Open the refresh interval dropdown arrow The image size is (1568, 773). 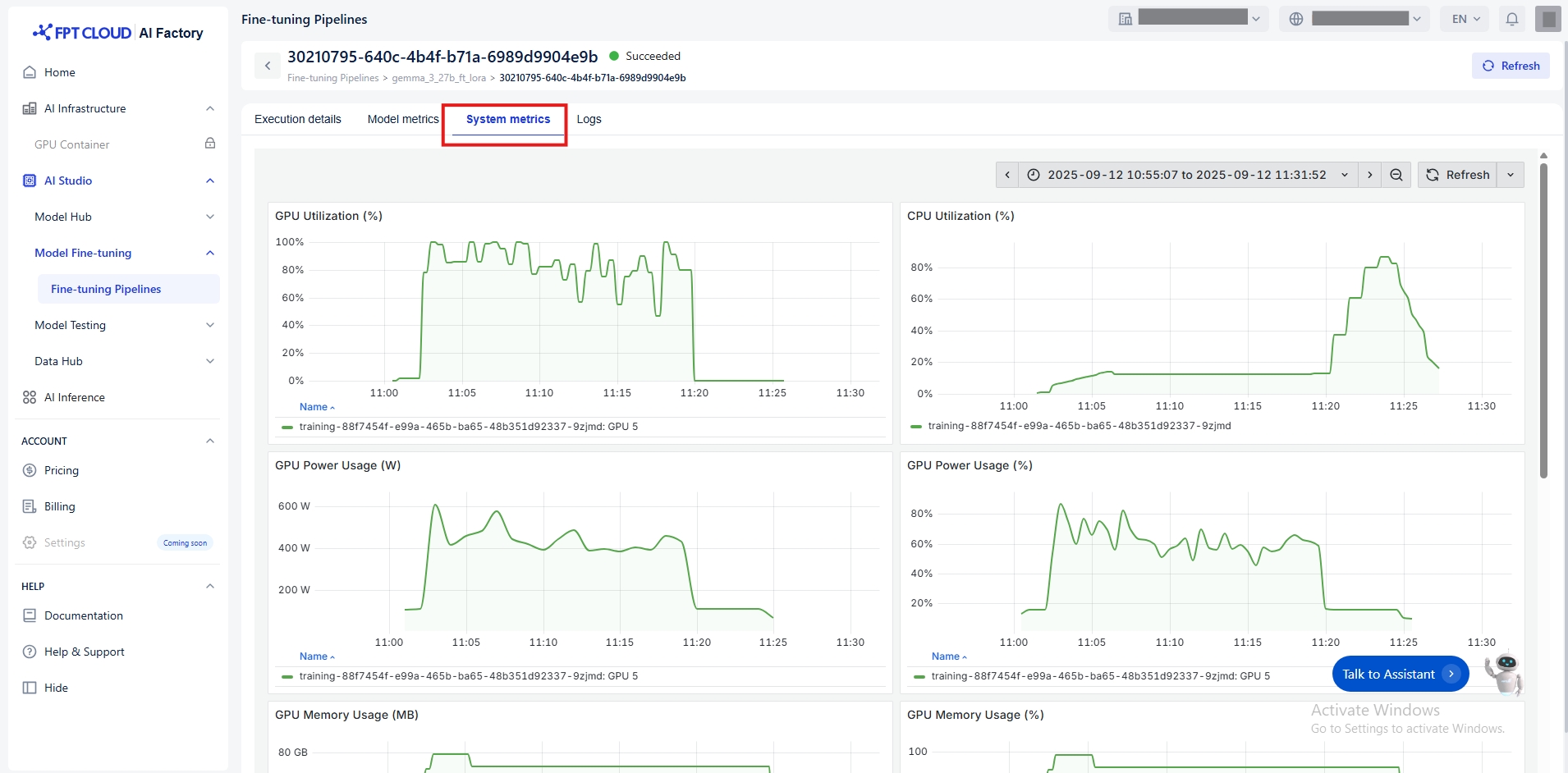[x=1511, y=175]
